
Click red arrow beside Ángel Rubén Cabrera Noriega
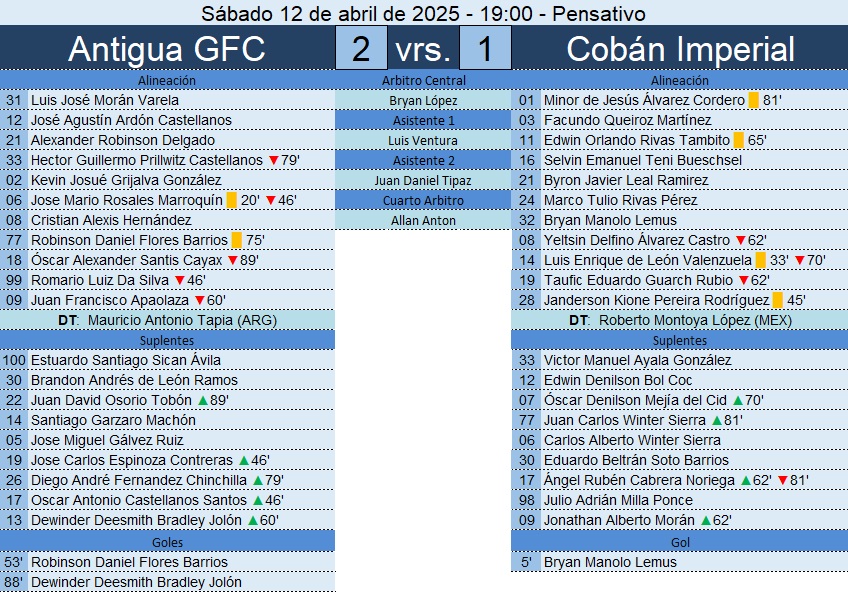click(782, 480)
